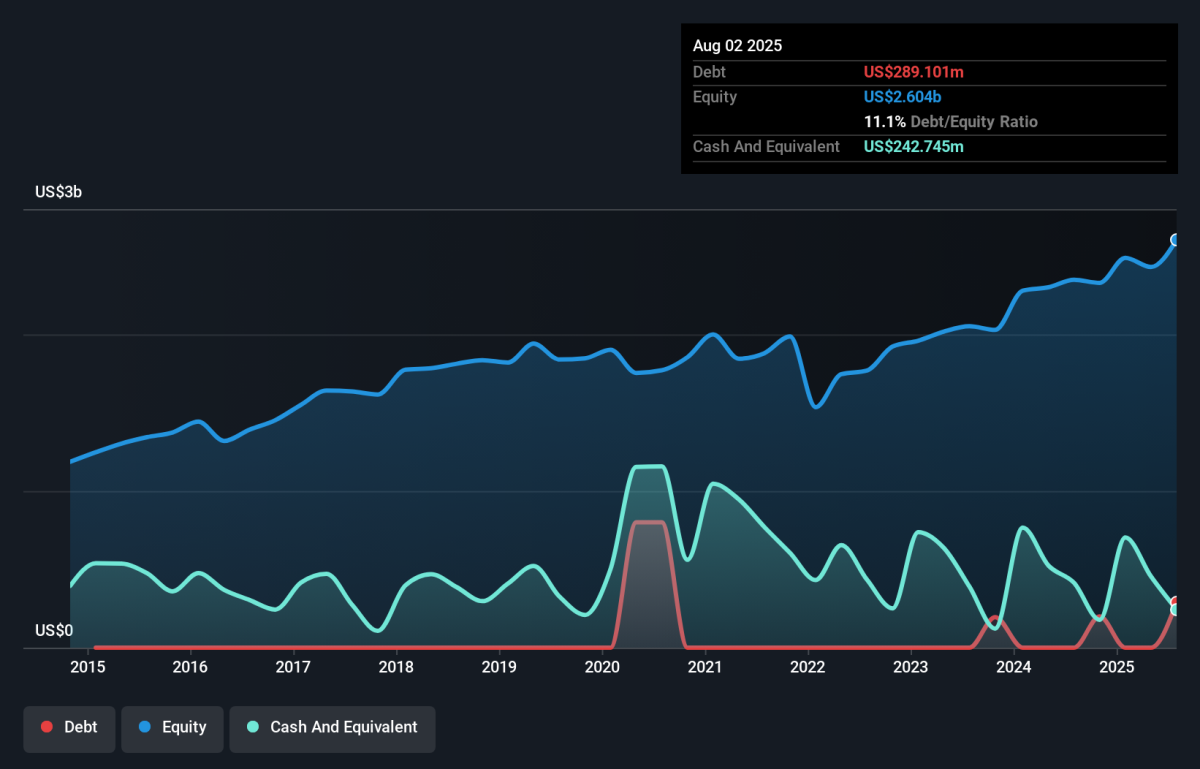Toggle the Equity series in the legend
The height and width of the screenshot is (769, 1200).
pyautogui.click(x=171, y=727)
